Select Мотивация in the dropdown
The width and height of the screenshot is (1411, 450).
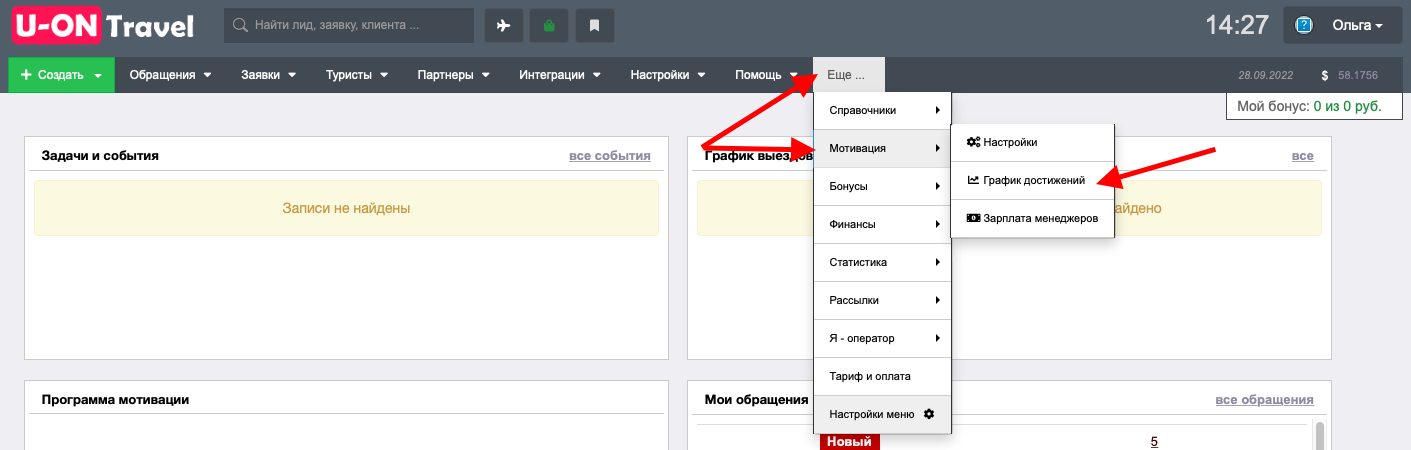(882, 148)
